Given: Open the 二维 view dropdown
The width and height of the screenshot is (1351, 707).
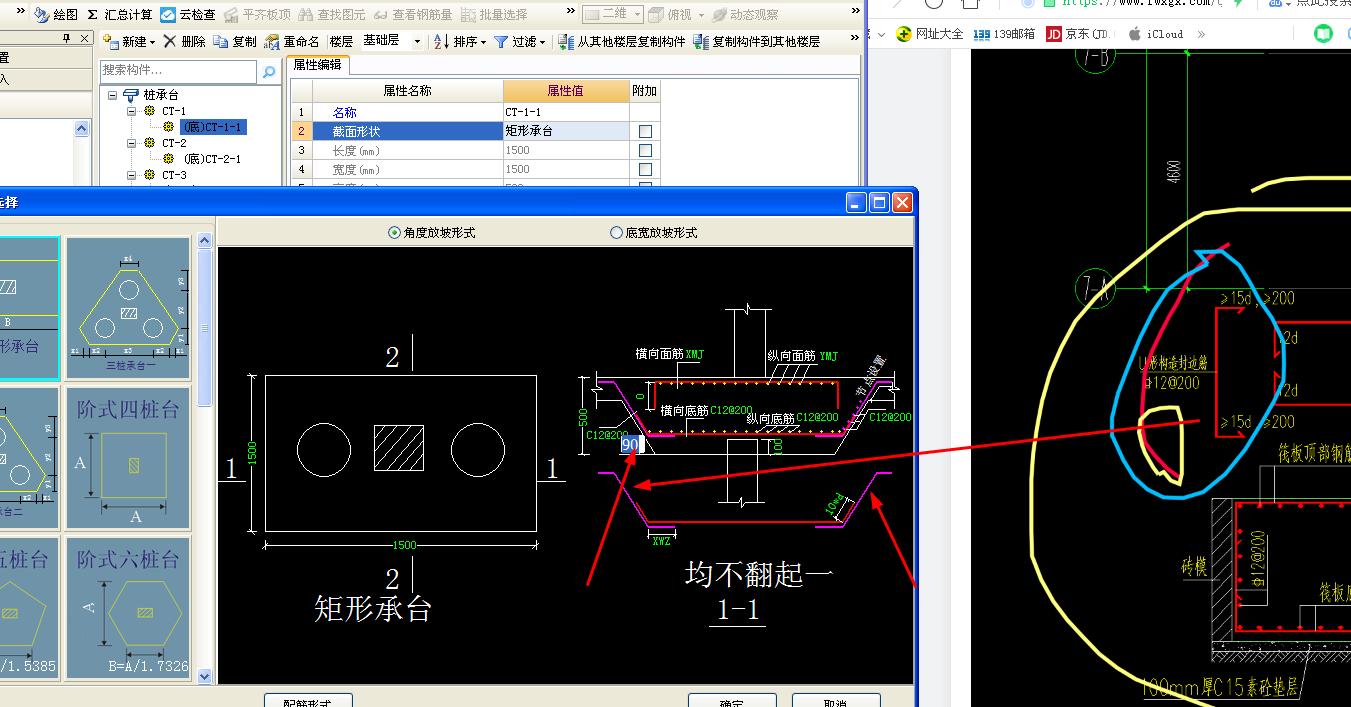Looking at the screenshot, I should tap(611, 14).
